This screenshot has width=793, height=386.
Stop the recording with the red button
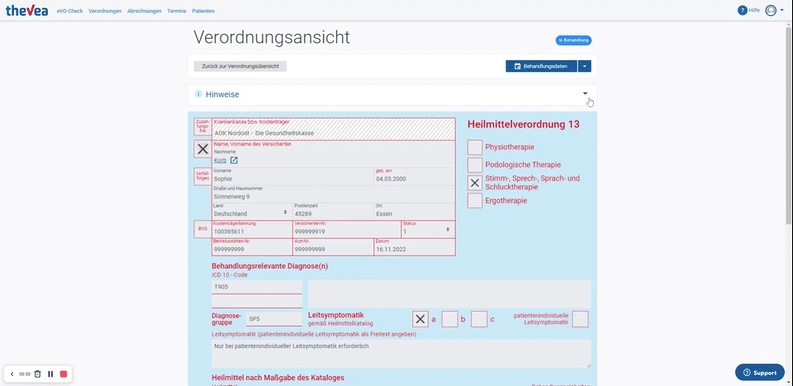click(x=63, y=374)
